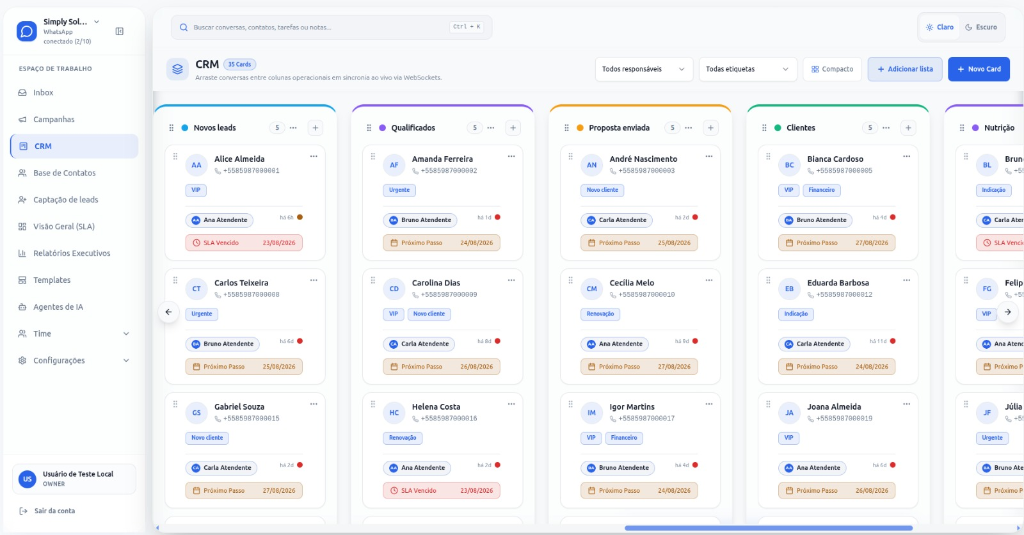The image size is (1024, 535).
Task: Add card to Novos leads column
Action: [315, 128]
